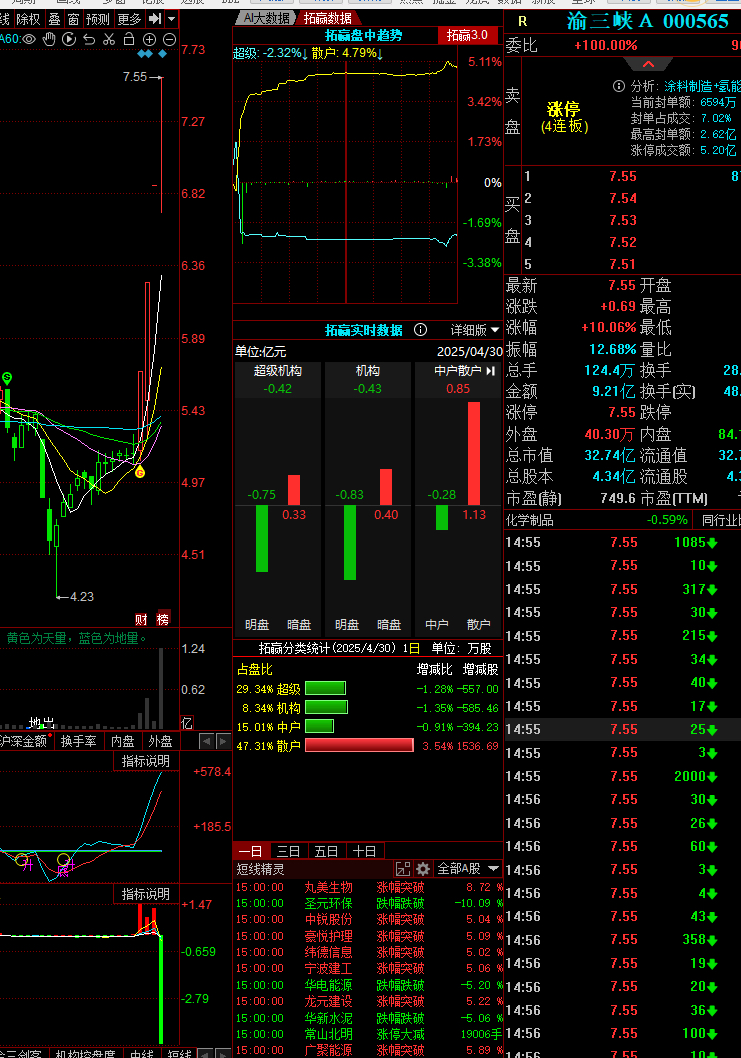The image size is (741, 1058).
Task: Click the R marker beside the stock name
Action: coord(522,22)
